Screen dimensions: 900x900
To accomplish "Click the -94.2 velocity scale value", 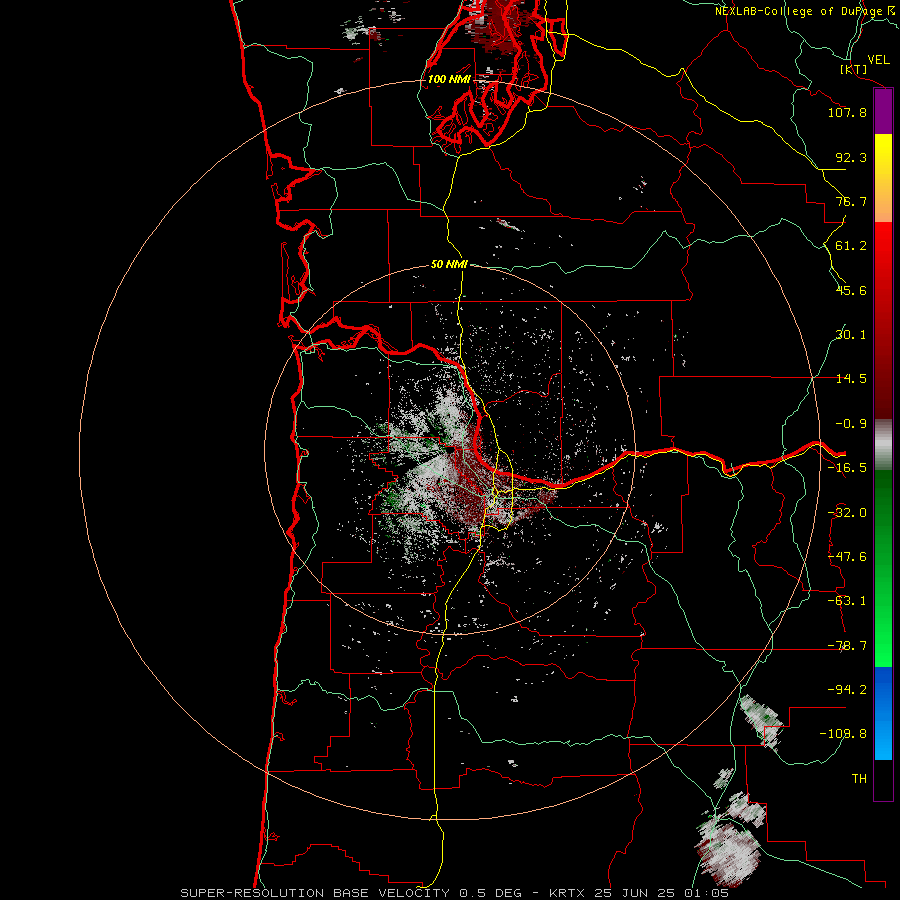I will pos(847,689).
